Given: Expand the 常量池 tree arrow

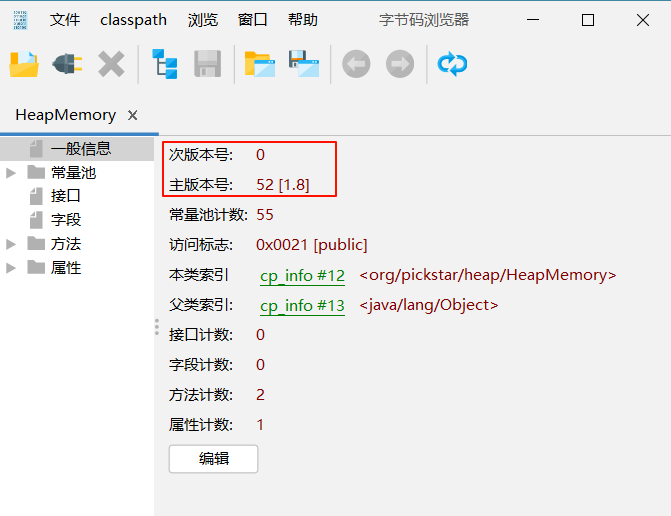Looking at the screenshot, I should tap(11, 173).
